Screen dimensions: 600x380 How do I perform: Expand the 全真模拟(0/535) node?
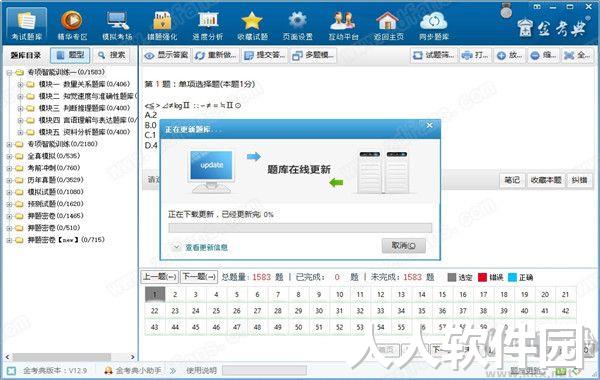coord(9,156)
